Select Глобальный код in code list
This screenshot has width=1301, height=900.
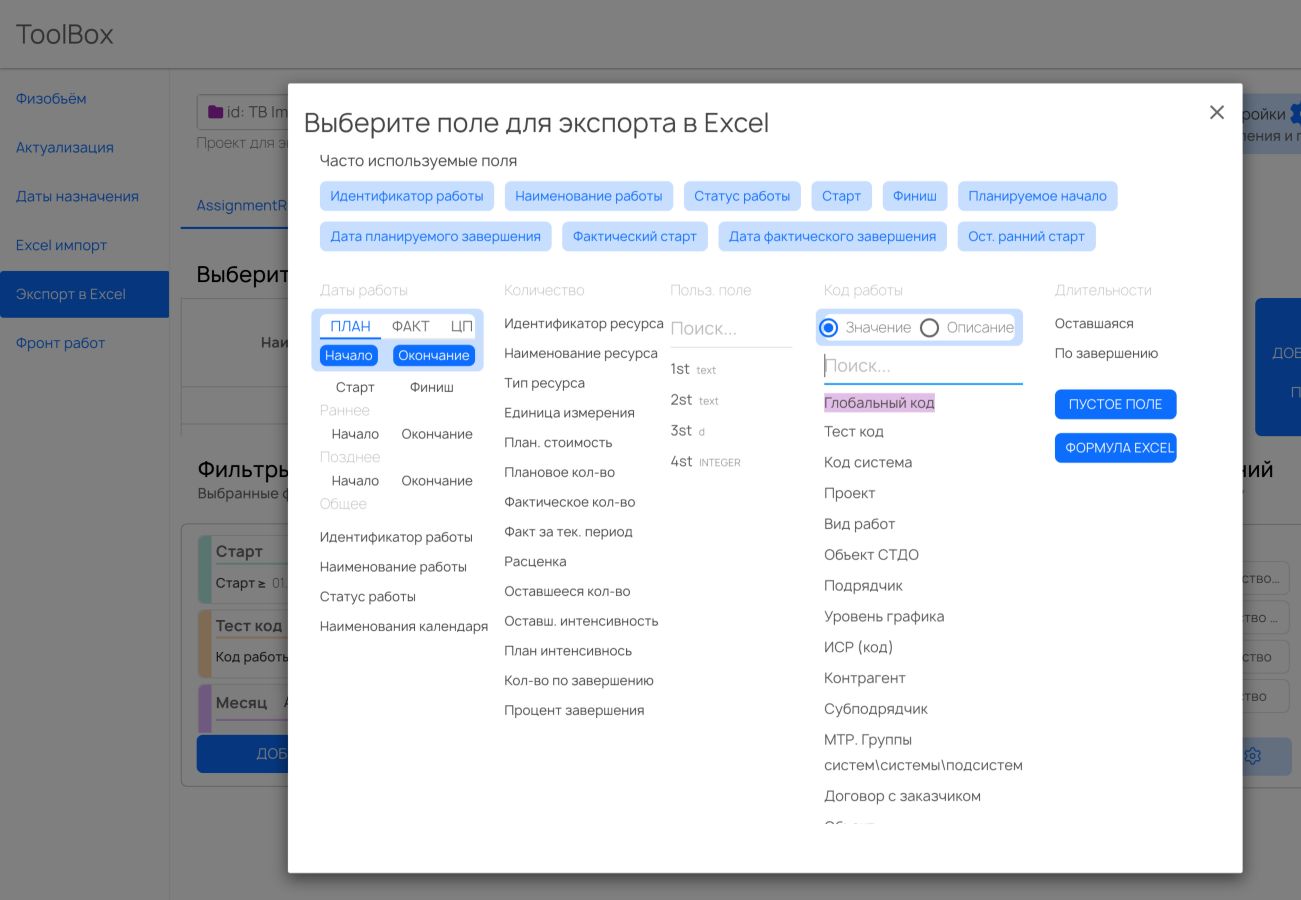click(x=879, y=403)
